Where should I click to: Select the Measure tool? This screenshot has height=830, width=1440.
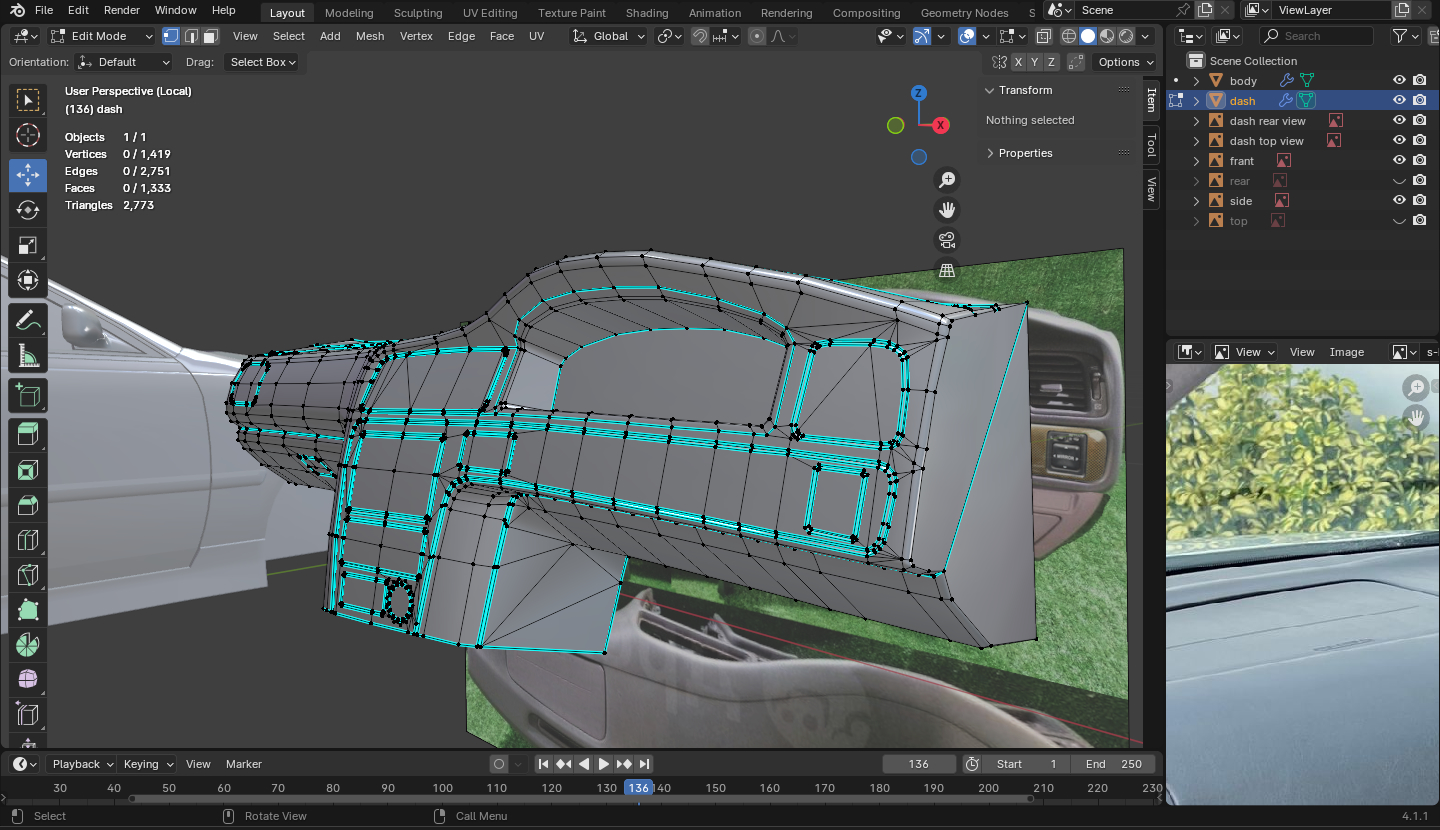click(28, 356)
